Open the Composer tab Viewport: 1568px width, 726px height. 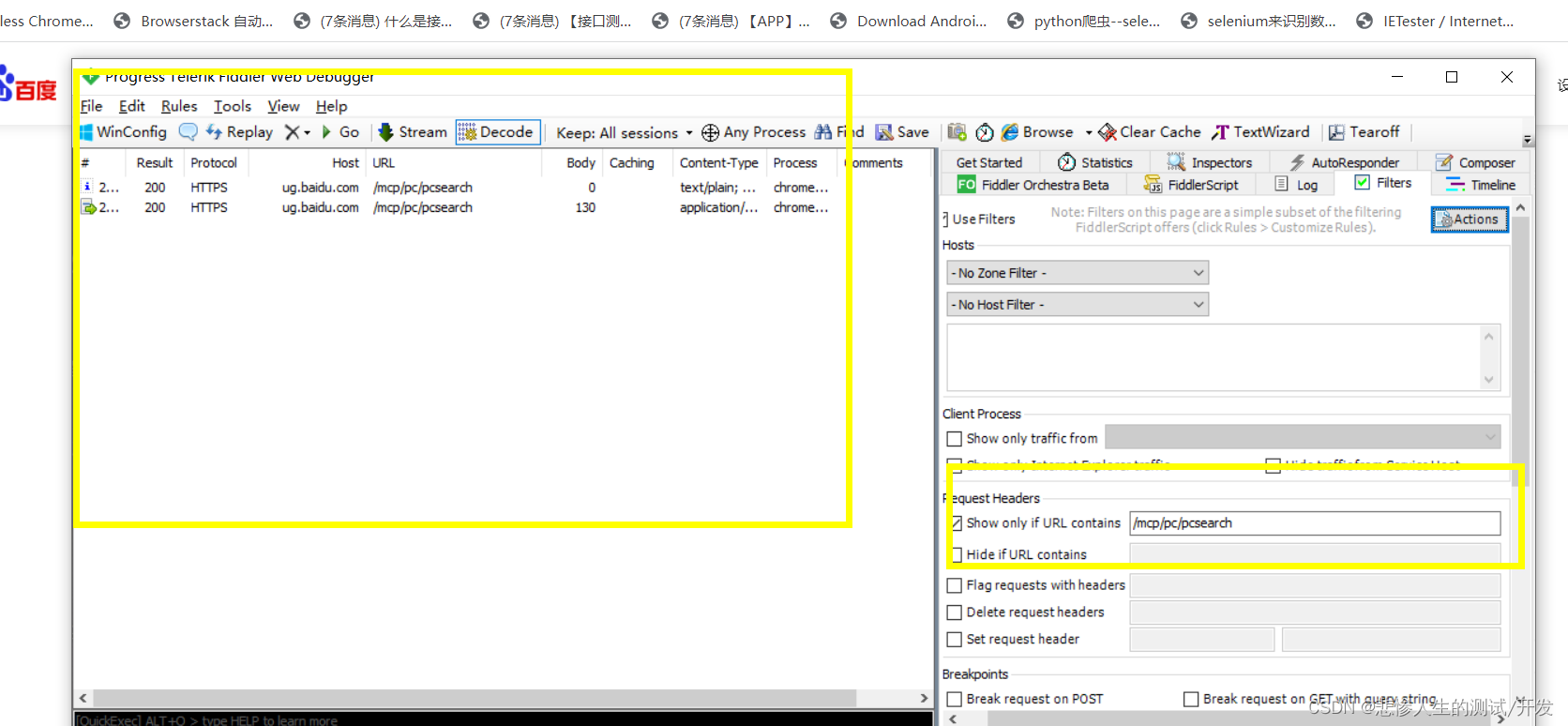(x=1475, y=162)
